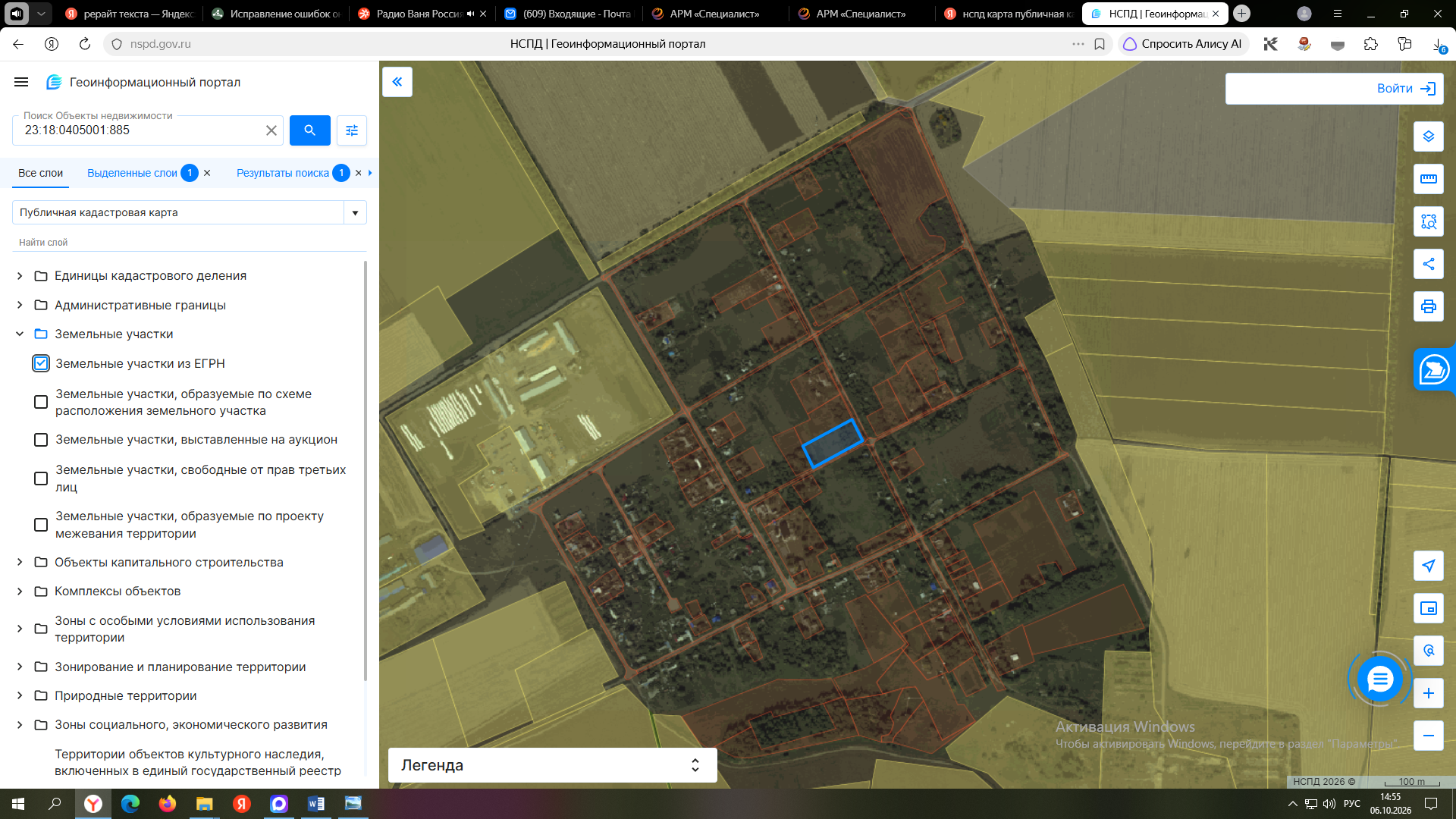Switch to Все слои tab
The image size is (1456, 819).
pos(41,173)
